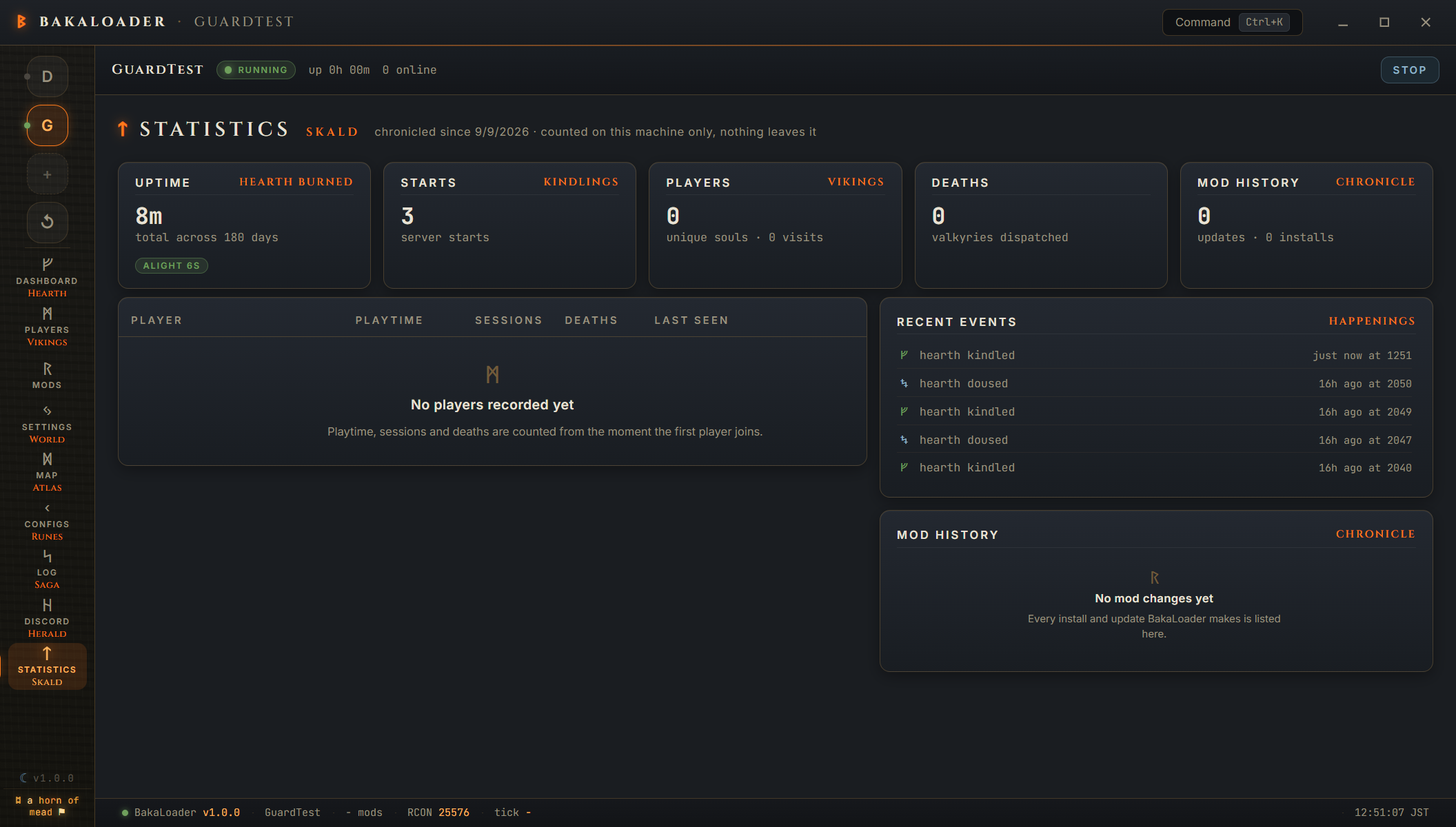Click RCON 25576 status bar entry
This screenshot has width=1456, height=827.
coord(438,813)
